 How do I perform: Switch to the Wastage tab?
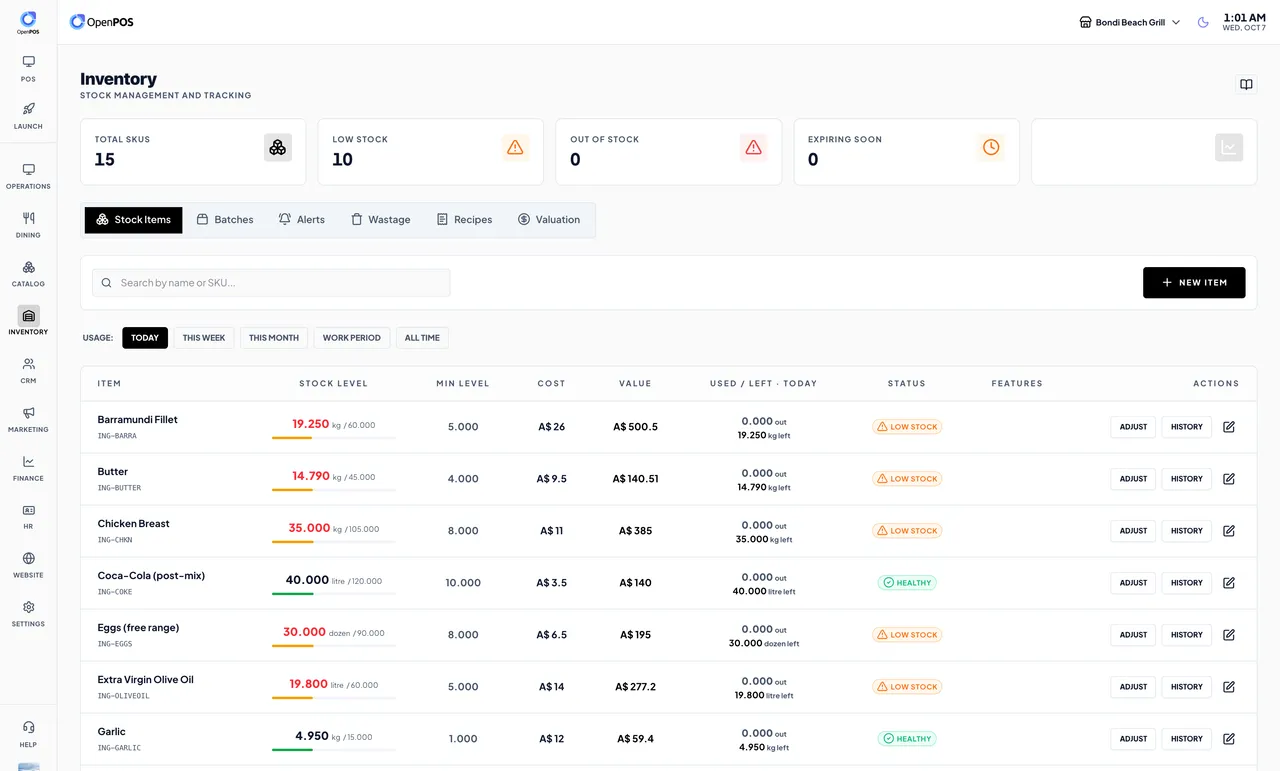click(380, 220)
